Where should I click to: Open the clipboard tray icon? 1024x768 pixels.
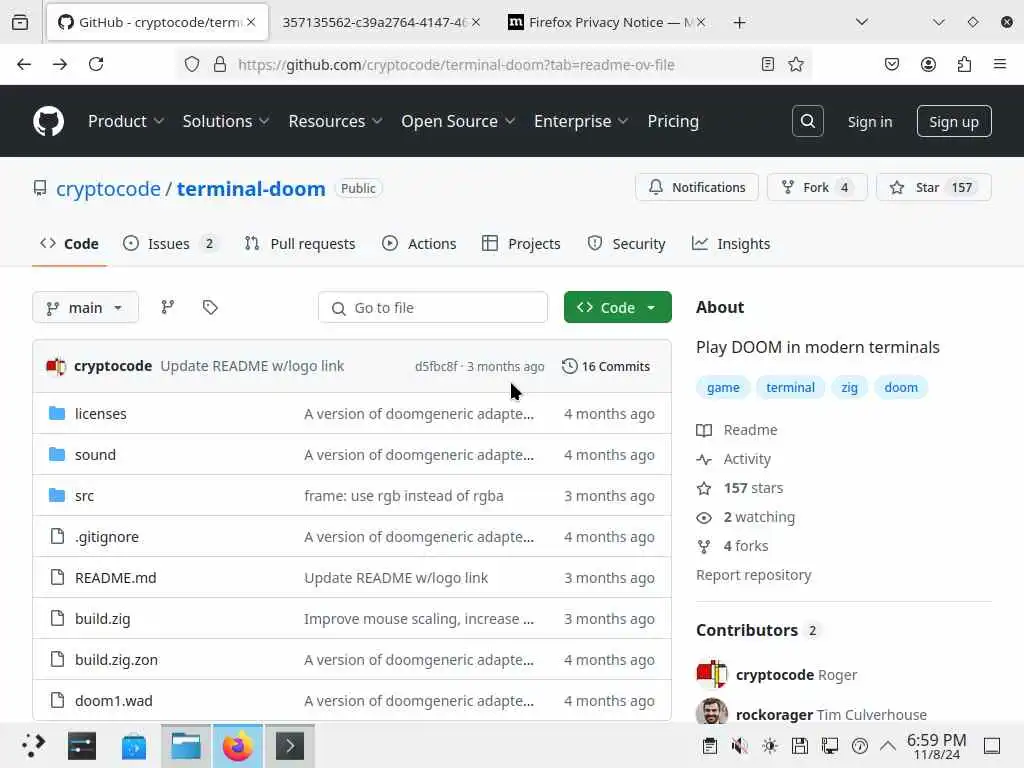(x=710, y=746)
